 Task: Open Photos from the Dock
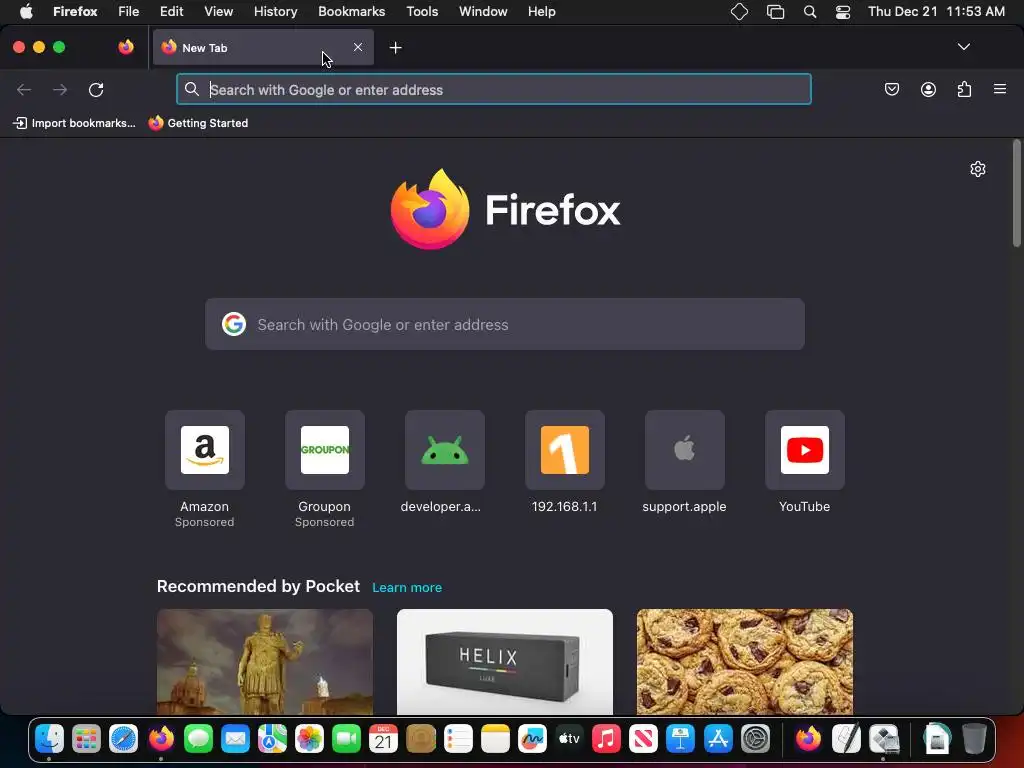[x=310, y=739]
